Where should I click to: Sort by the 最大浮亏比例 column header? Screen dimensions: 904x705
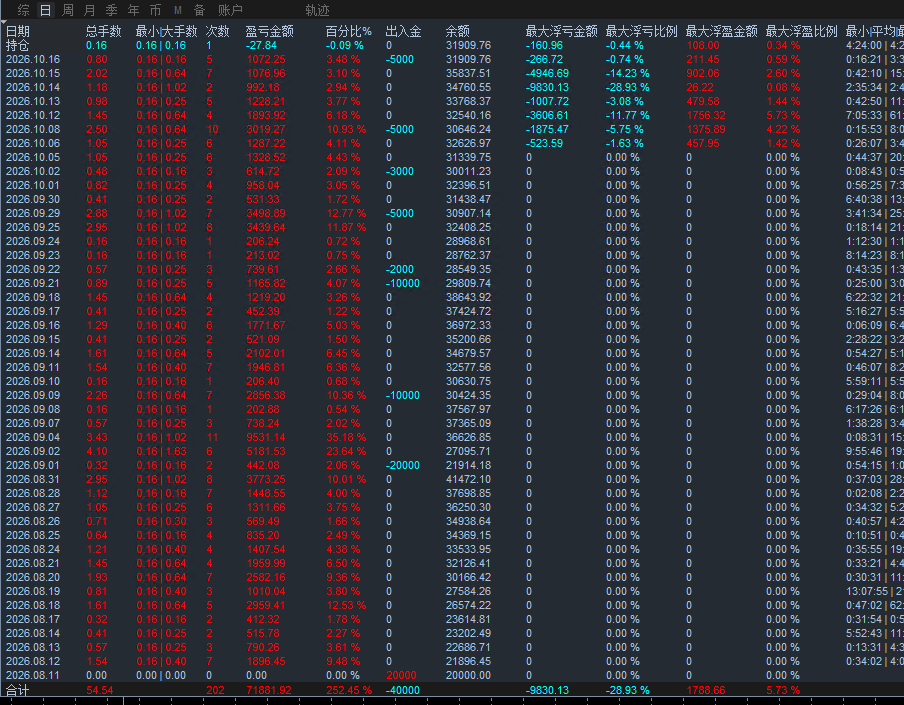coord(641,31)
